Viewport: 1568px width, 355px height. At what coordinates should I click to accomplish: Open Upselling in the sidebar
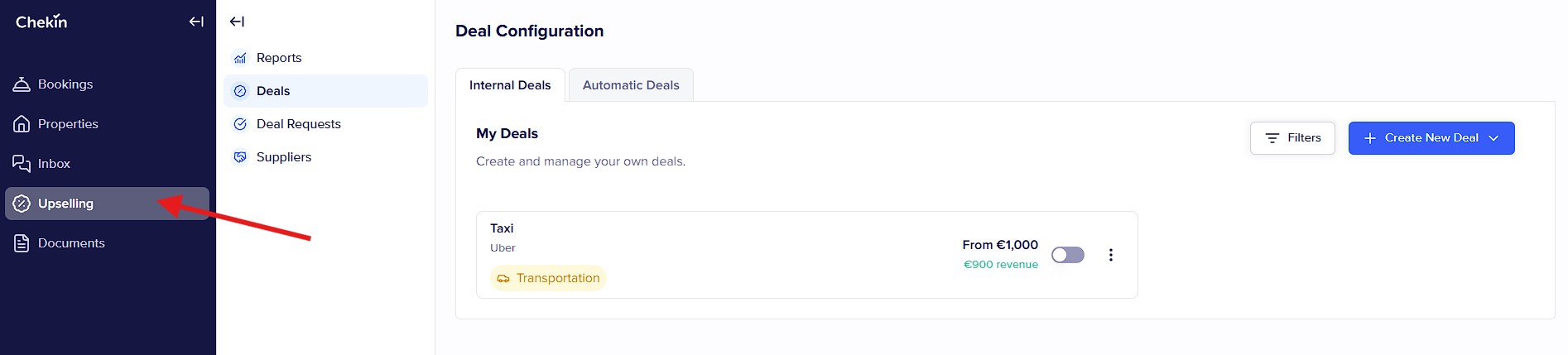point(66,204)
